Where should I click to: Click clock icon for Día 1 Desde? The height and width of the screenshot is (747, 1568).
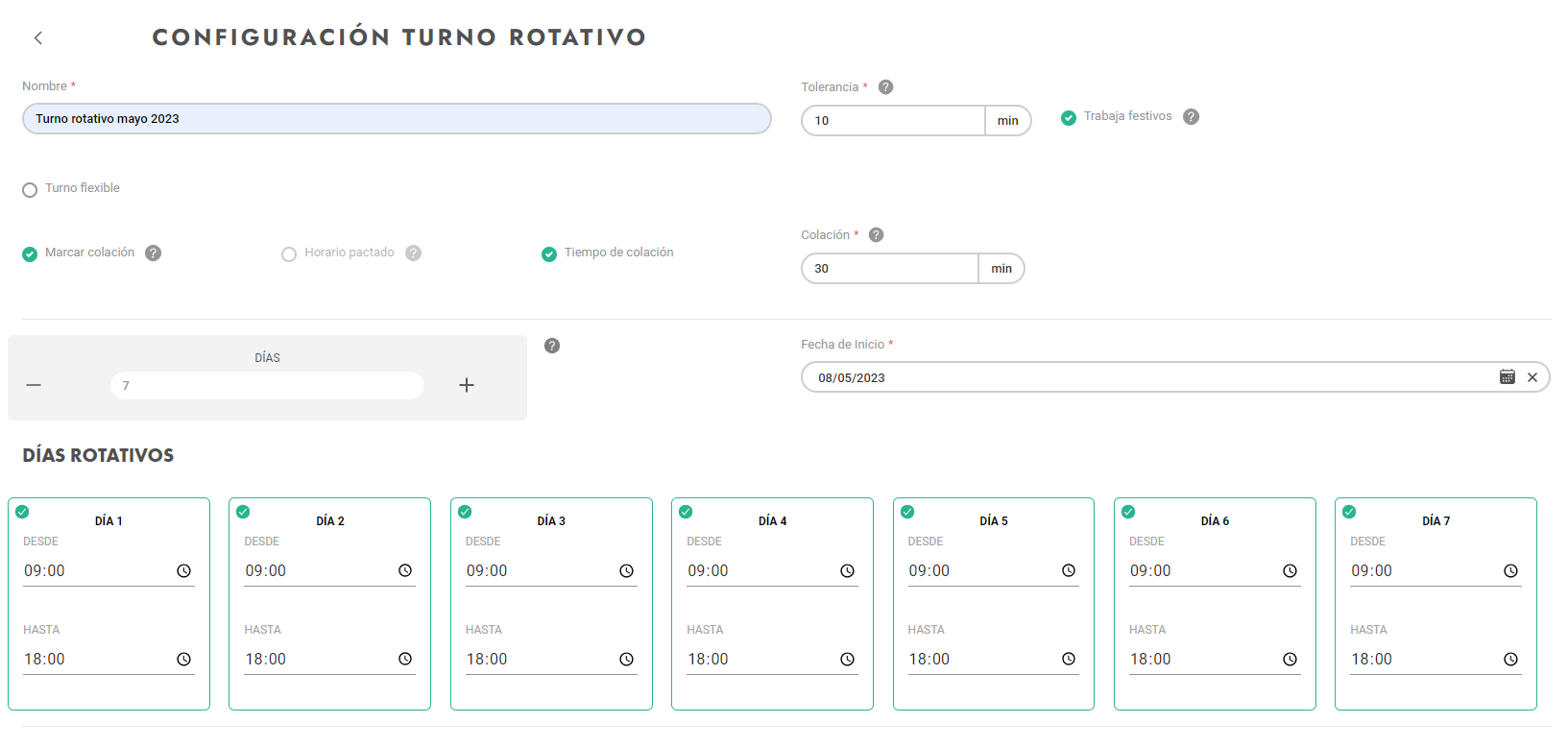(x=183, y=571)
